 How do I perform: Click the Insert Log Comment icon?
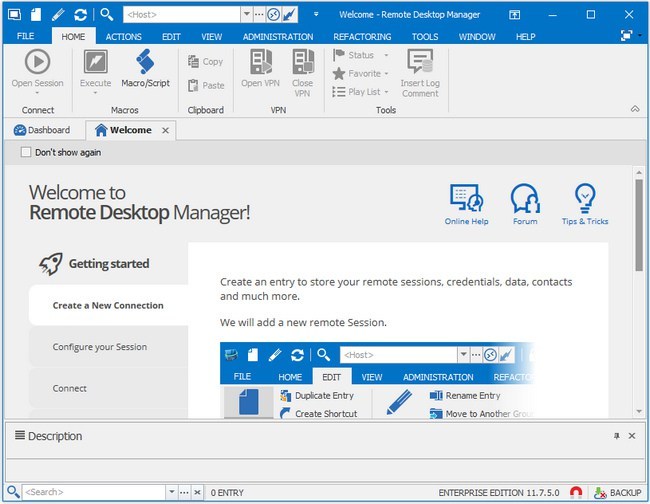[420, 61]
